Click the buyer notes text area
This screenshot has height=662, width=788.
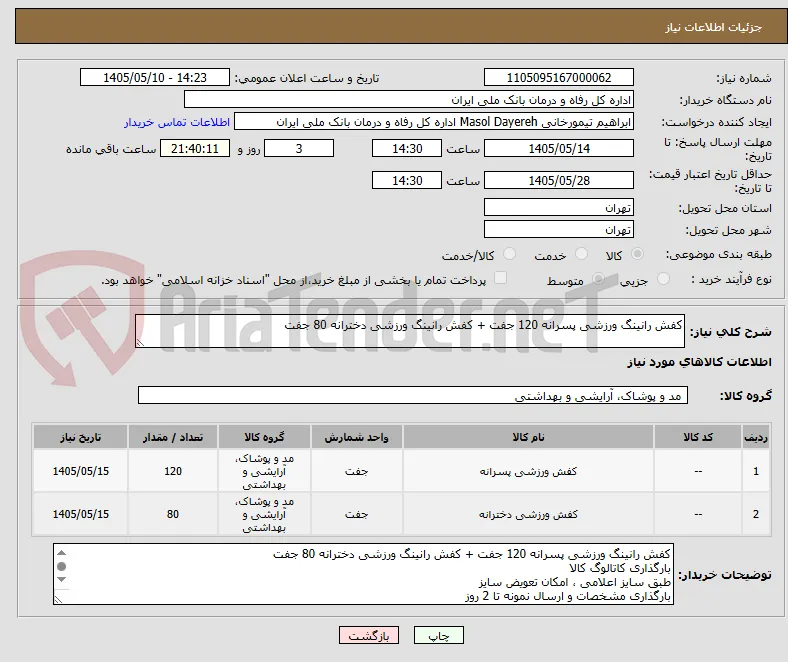coord(363,574)
